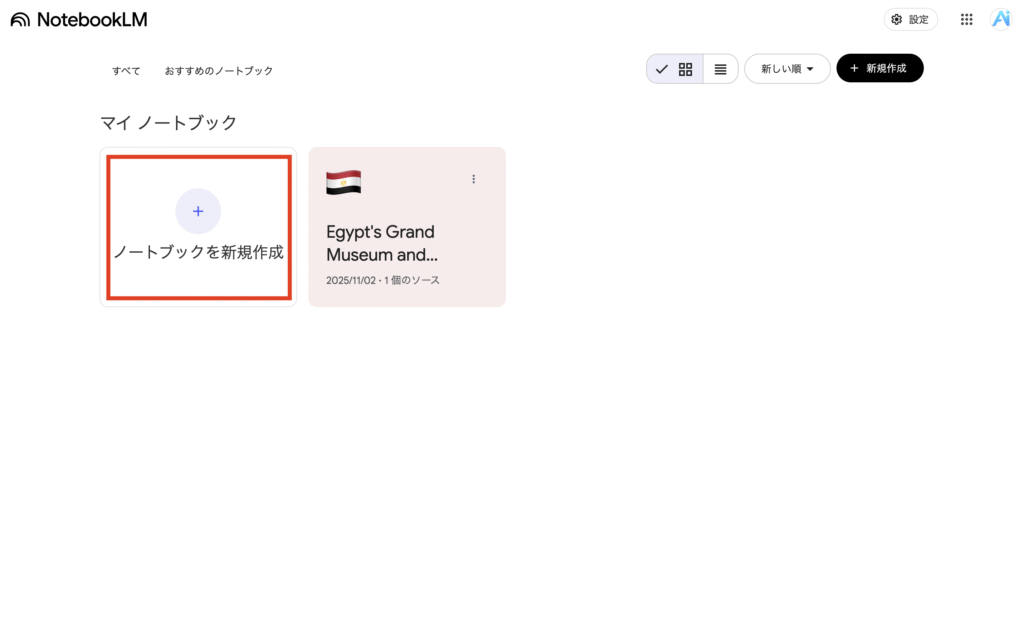Click the plus circle icon in the new notebook card
The image size is (1024, 633).
coord(198,211)
